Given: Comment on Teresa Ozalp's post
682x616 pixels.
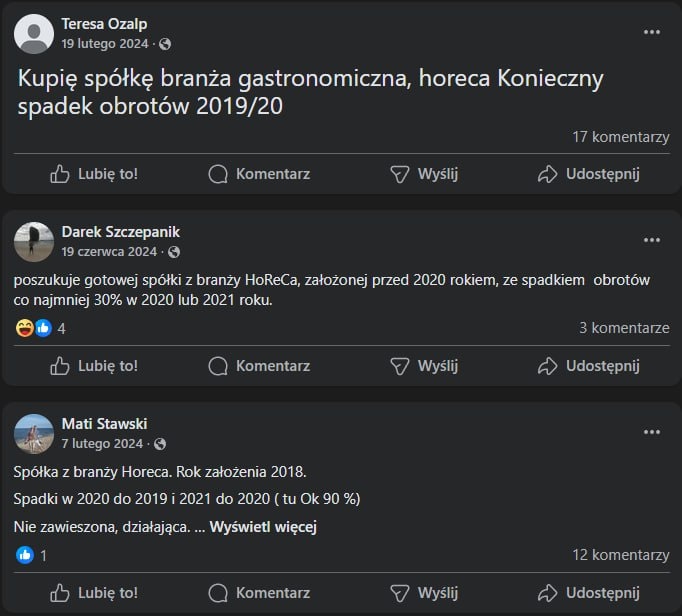Looking at the screenshot, I should 259,174.
